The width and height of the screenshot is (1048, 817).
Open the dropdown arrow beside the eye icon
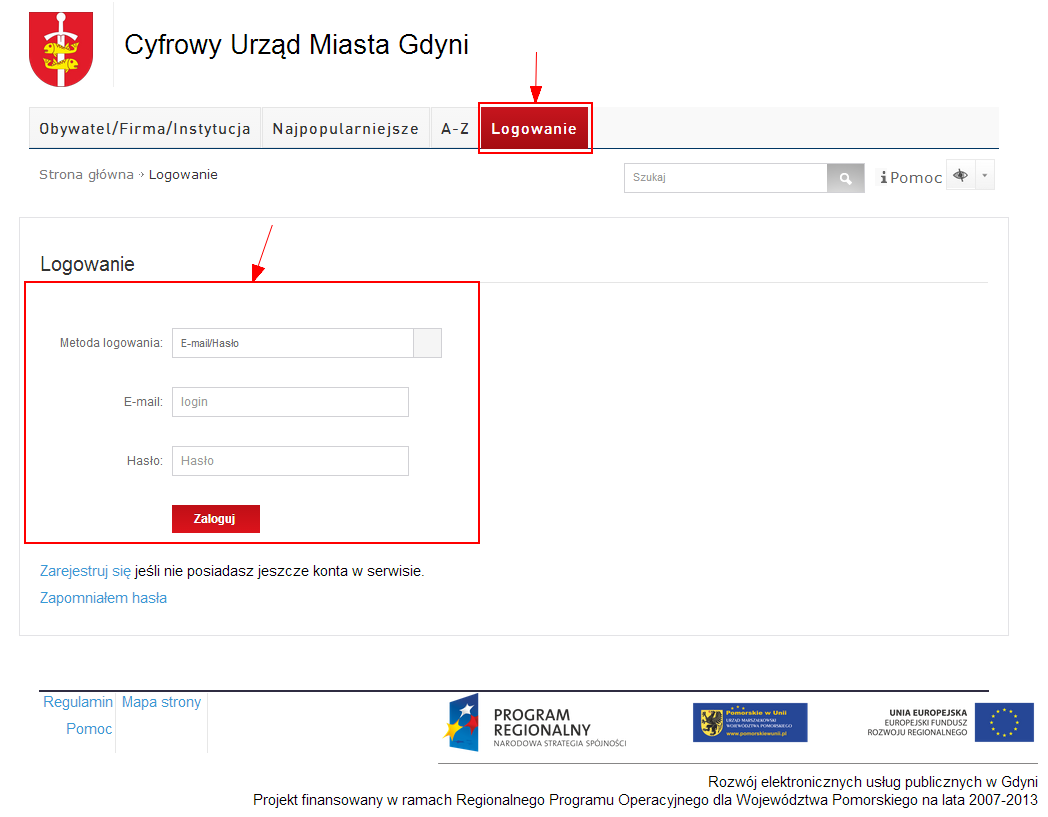(x=985, y=176)
